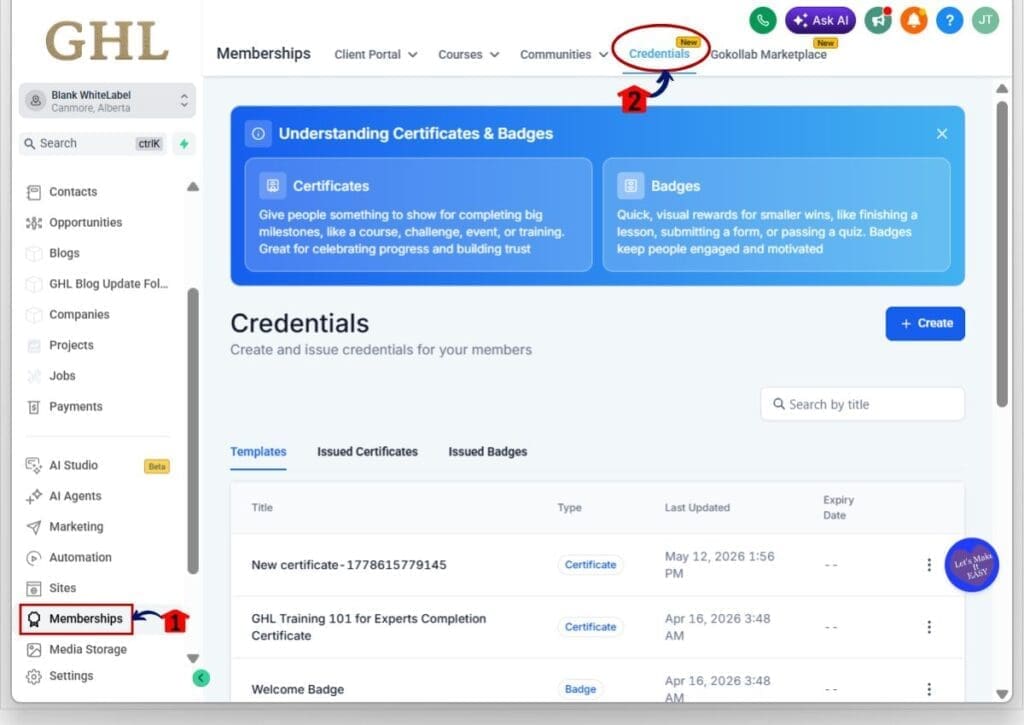This screenshot has width=1024, height=725.
Task: Open Settings in the sidebar
Action: [71, 676]
